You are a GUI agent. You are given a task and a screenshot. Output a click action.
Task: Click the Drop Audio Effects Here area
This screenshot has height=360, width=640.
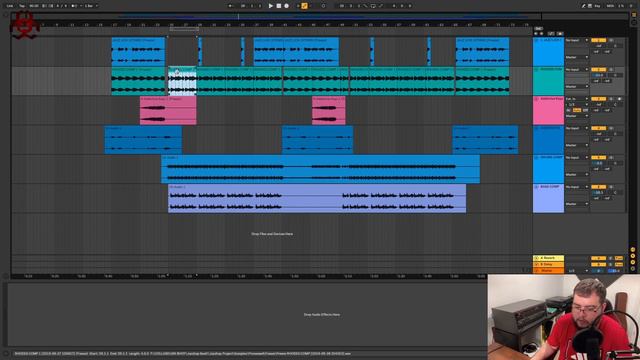[x=322, y=315]
